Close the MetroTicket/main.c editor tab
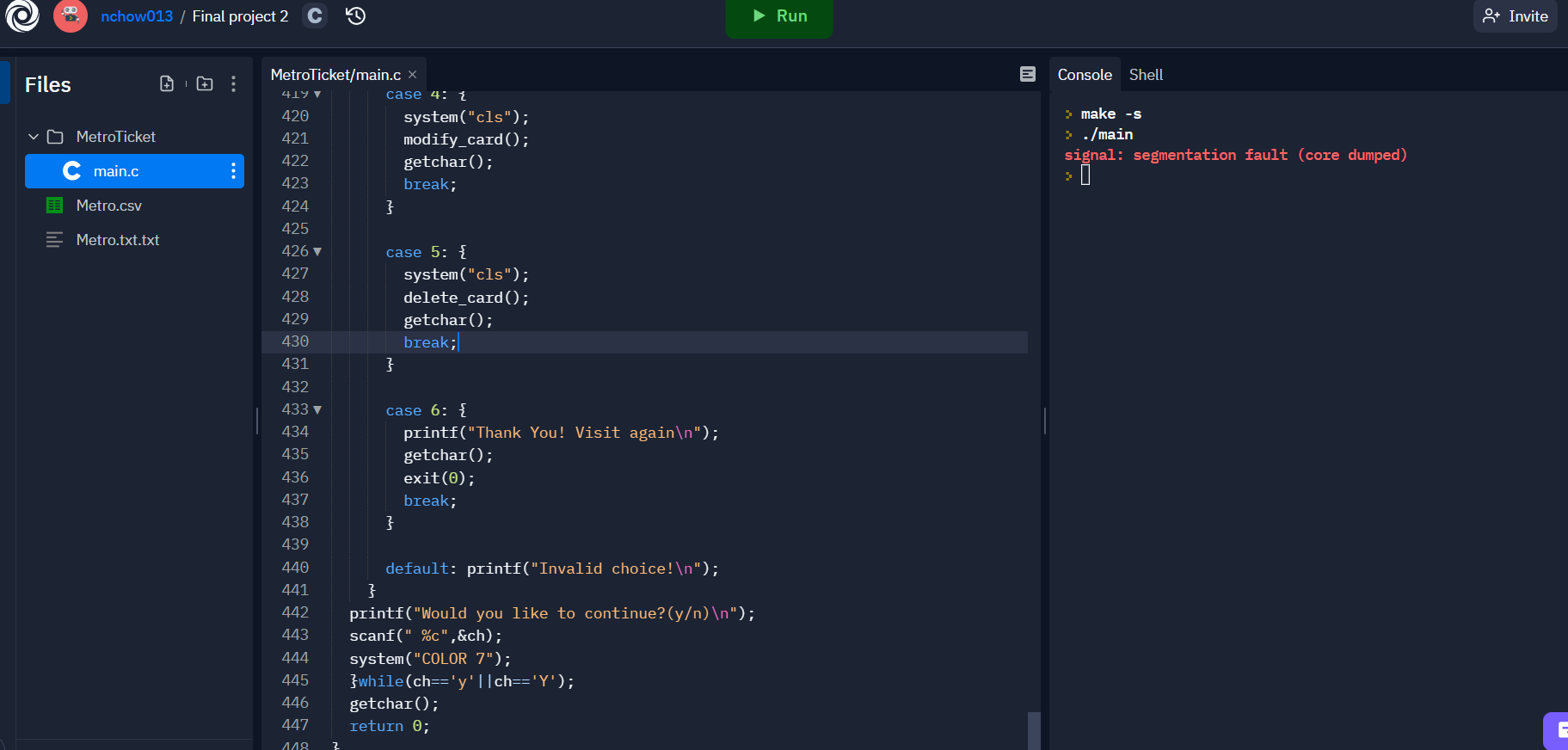Viewport: 1568px width, 750px height. click(413, 75)
